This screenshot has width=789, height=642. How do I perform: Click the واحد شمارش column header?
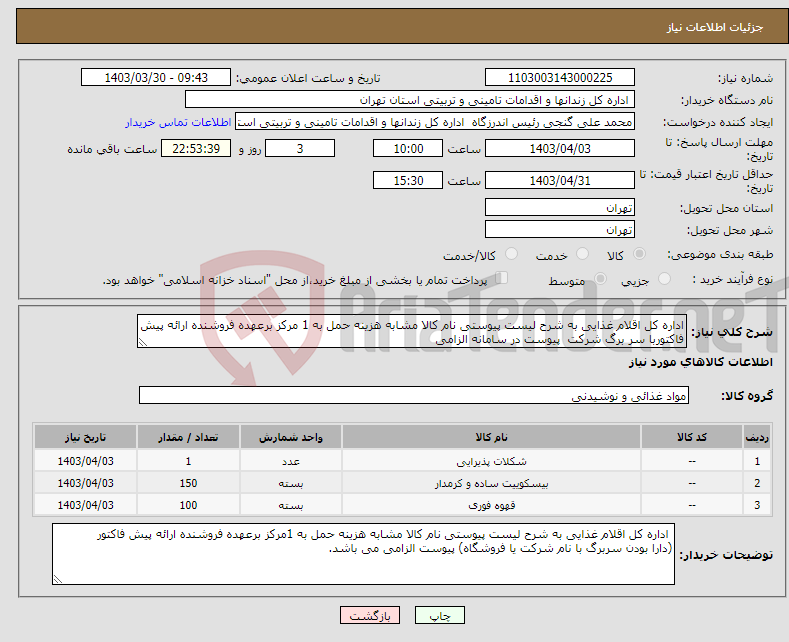291,437
